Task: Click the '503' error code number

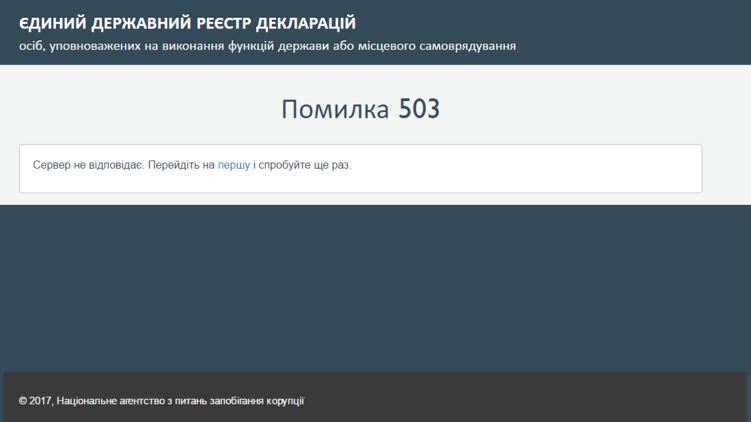Action: pyautogui.click(x=419, y=109)
